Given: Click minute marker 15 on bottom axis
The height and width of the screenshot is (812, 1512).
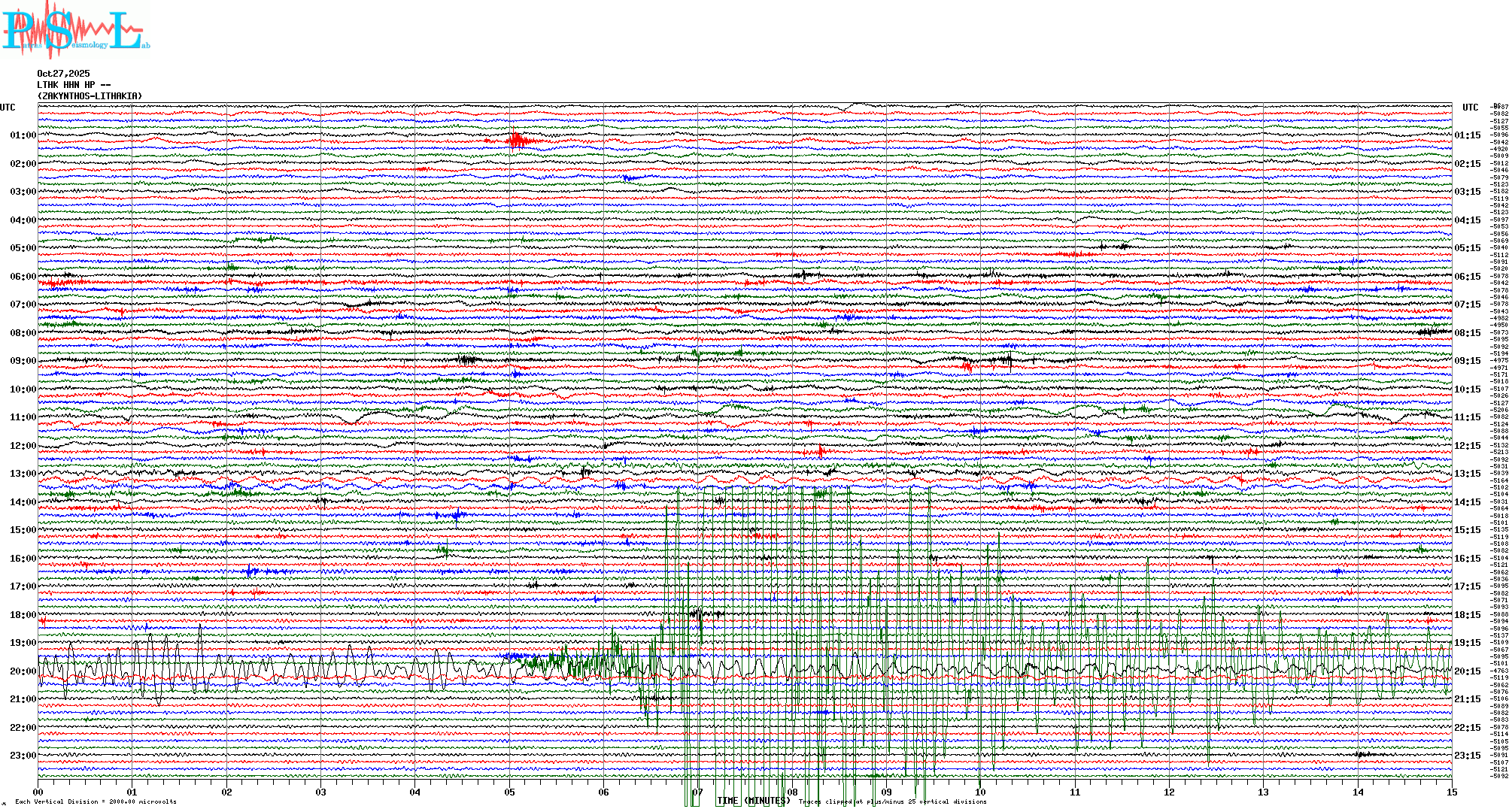Looking at the screenshot, I should coord(1451,792).
